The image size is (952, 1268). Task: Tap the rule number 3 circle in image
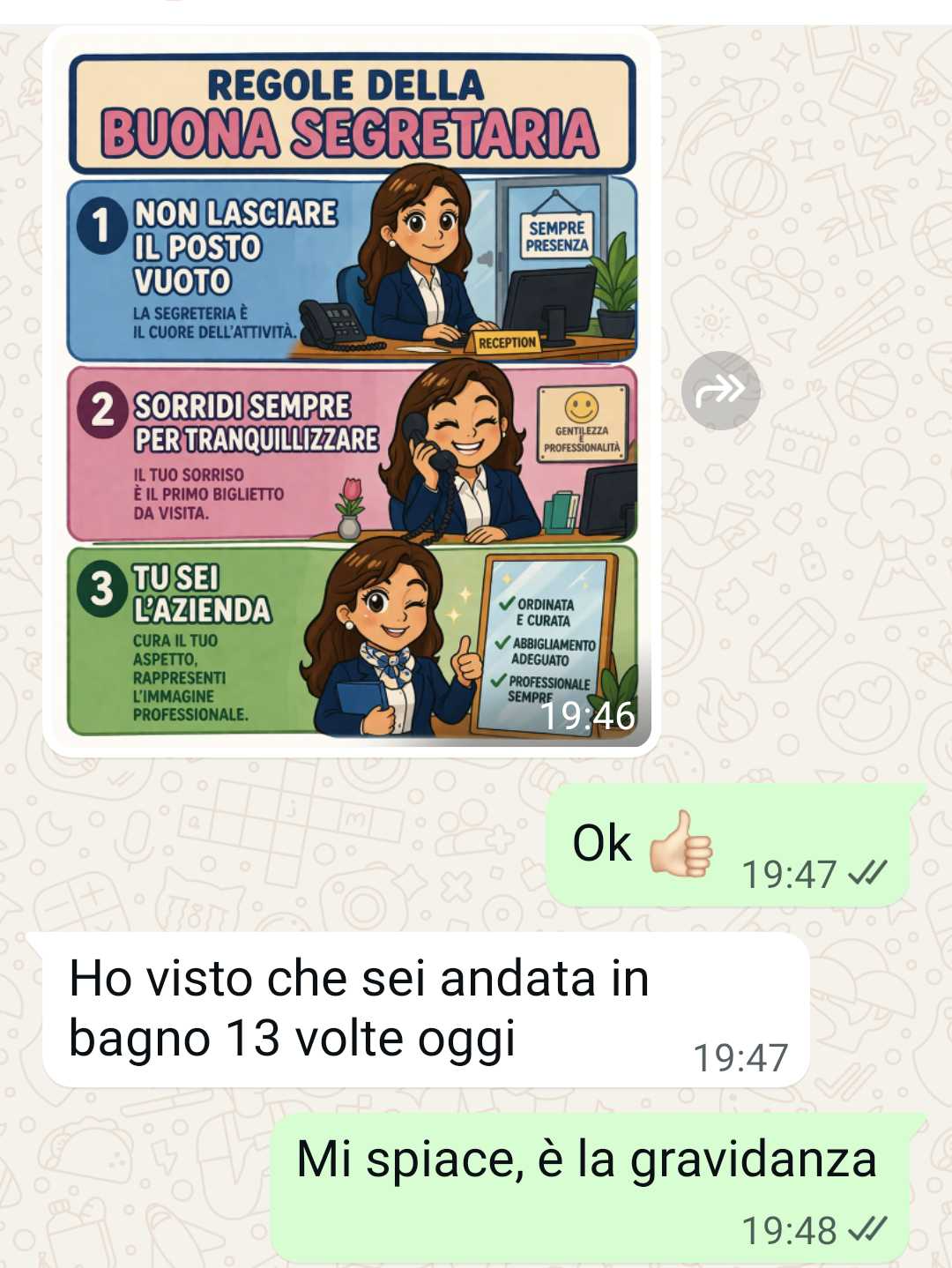[102, 588]
